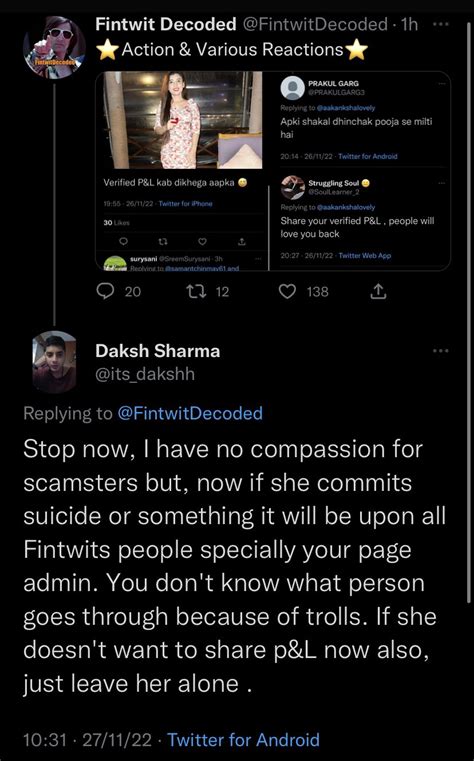The height and width of the screenshot is (761, 474).
Task: Open three-dot menu on Fintwit Decoded tweet
Action: coord(441,24)
